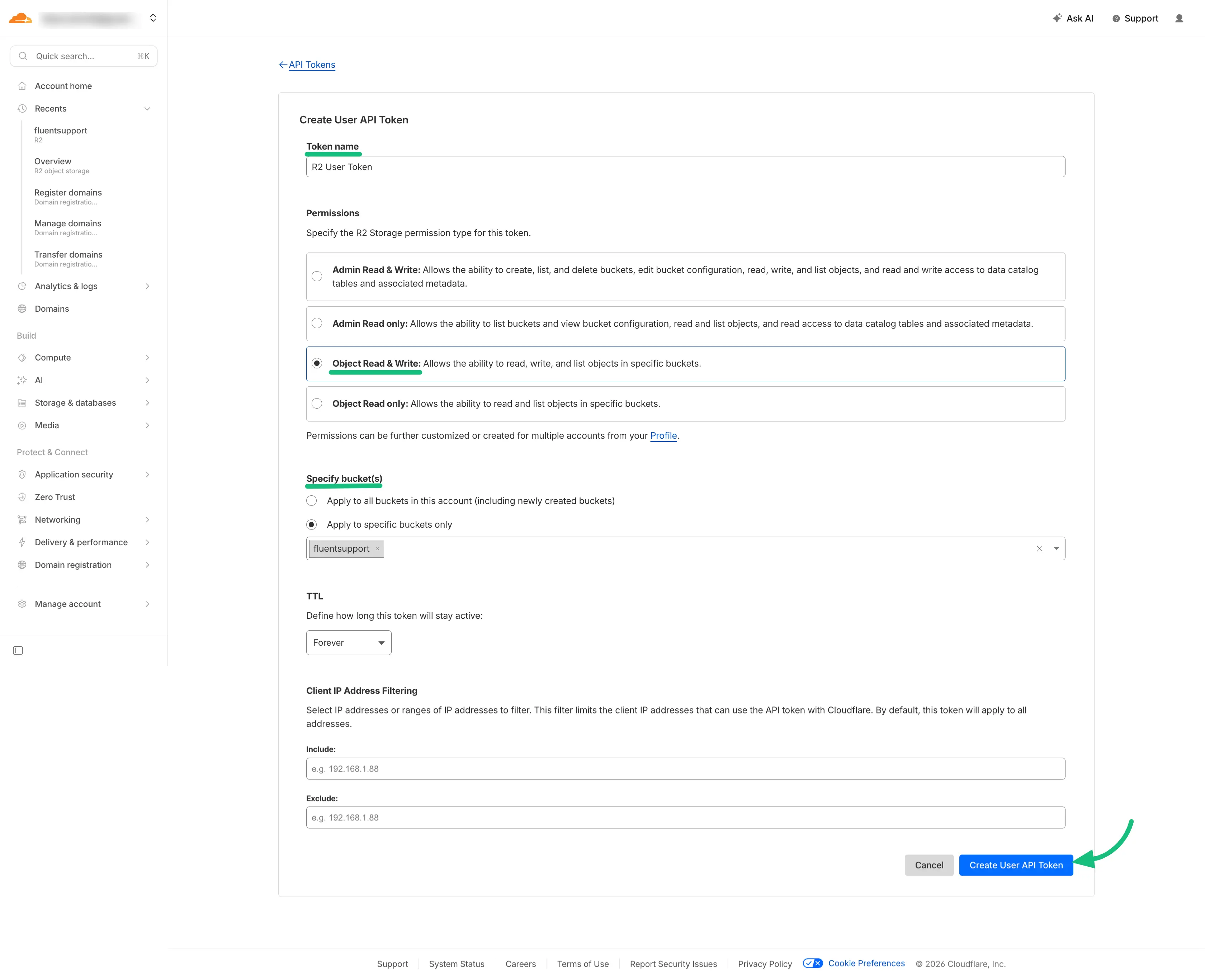Click the Ask AI sparkle icon
1205x980 pixels.
coord(1057,18)
